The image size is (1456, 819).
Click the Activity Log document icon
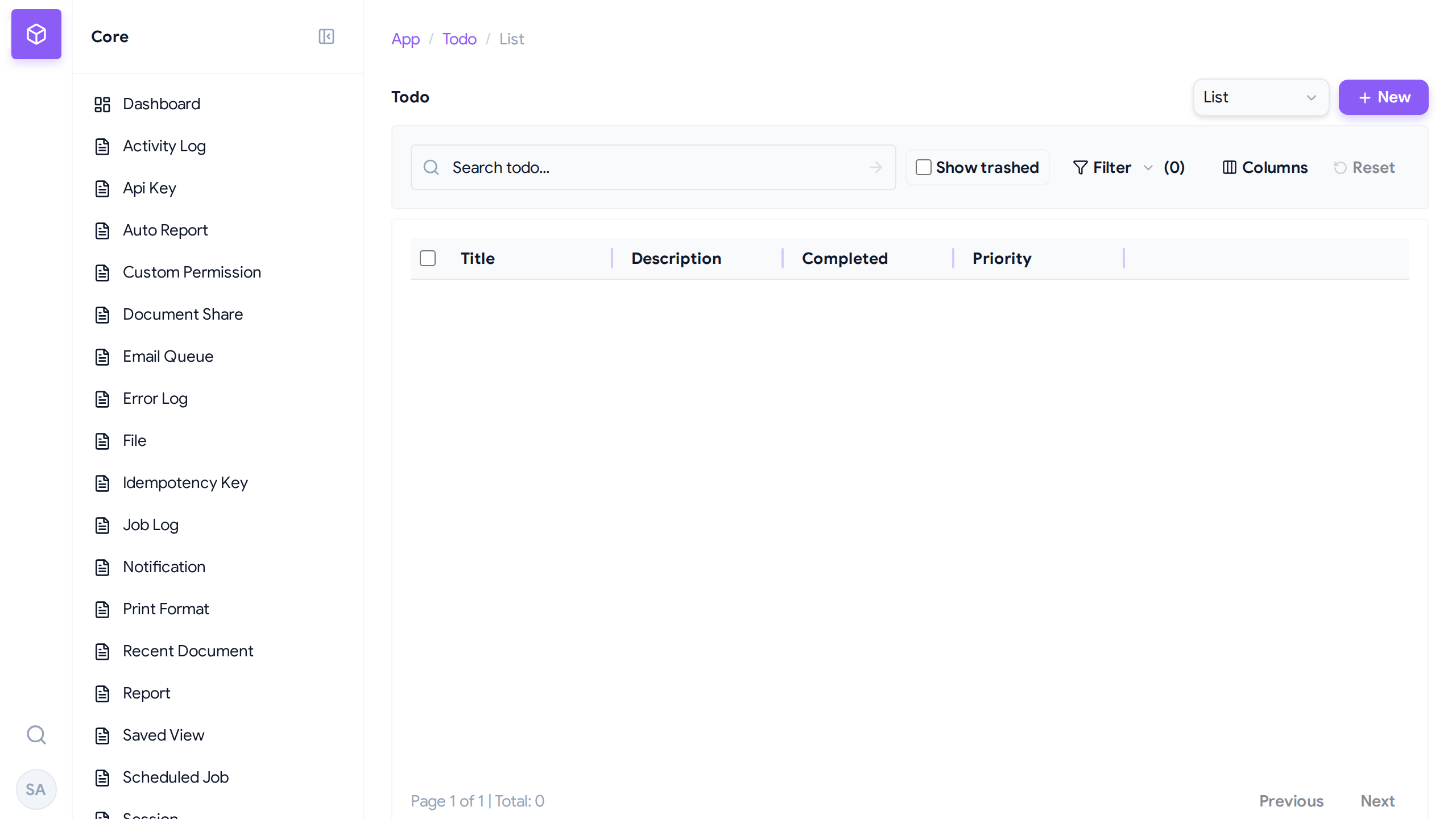click(x=102, y=146)
